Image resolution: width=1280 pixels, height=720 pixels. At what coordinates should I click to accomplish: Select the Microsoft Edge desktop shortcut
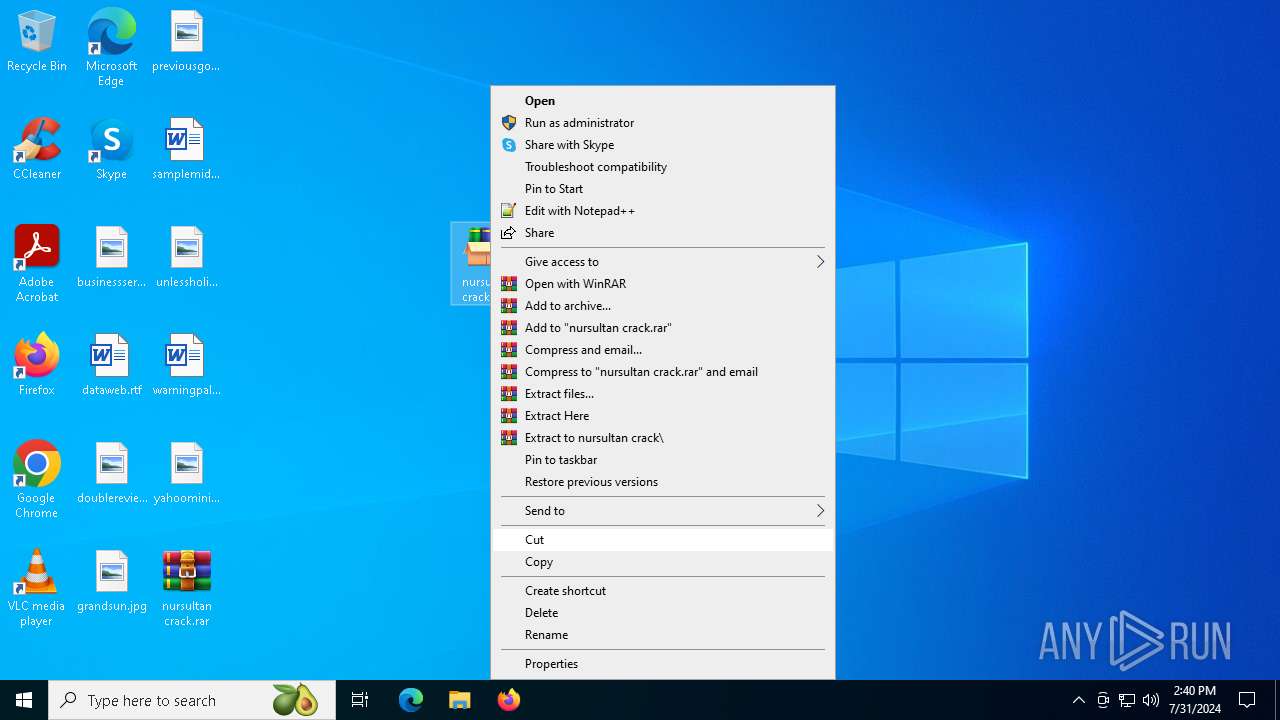coord(111,48)
